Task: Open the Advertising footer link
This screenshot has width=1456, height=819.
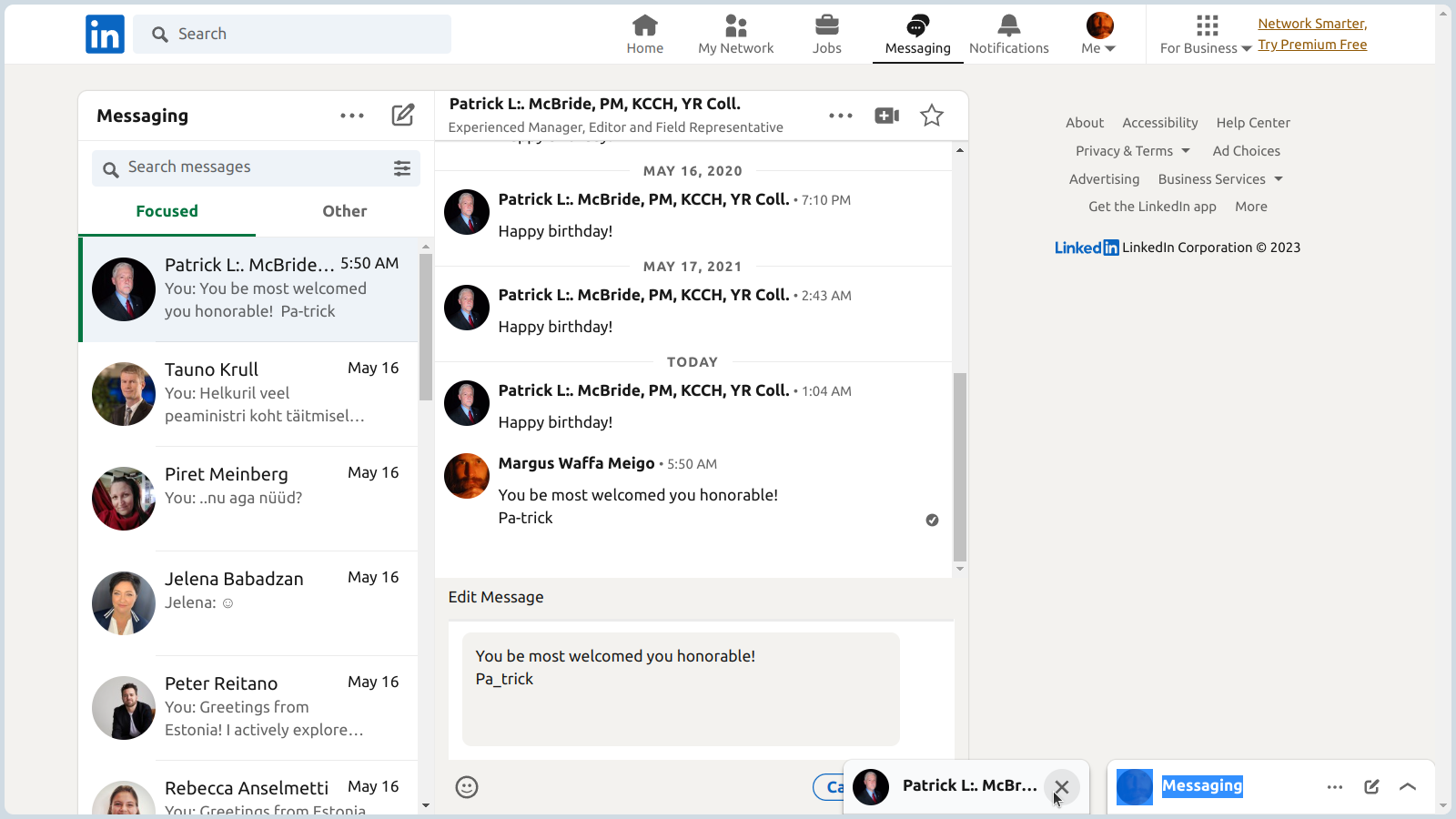Action: pos(1104,179)
